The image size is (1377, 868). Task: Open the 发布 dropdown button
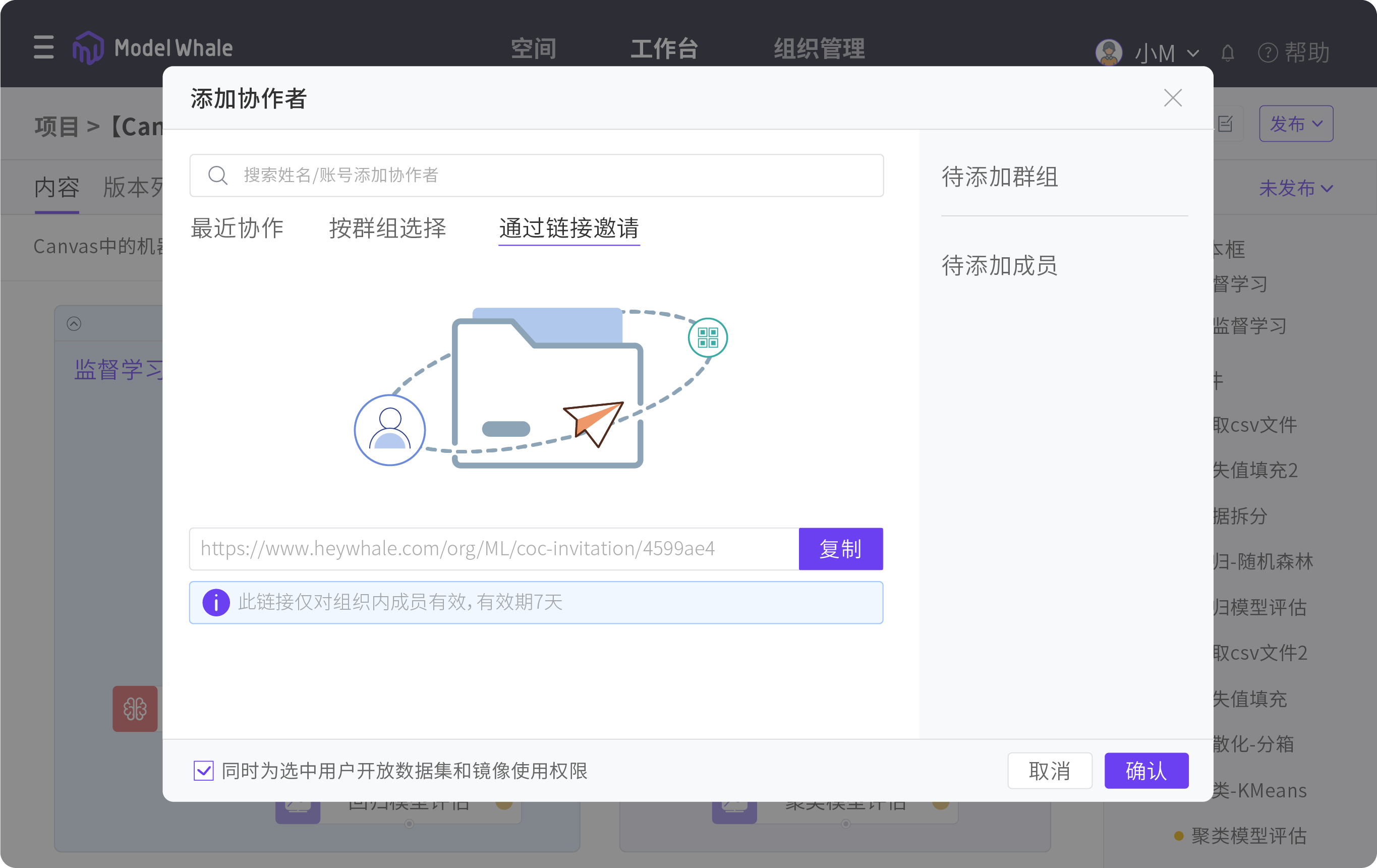[x=1295, y=124]
